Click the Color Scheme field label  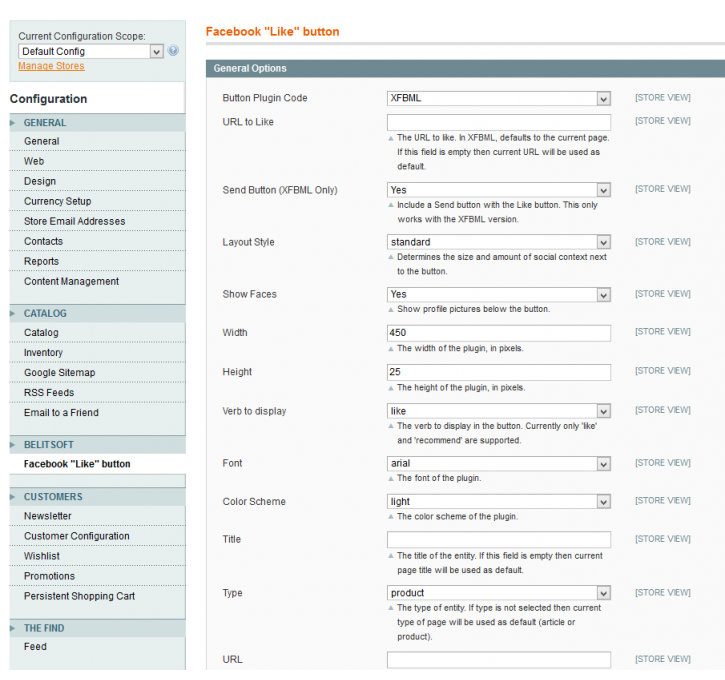tap(254, 502)
